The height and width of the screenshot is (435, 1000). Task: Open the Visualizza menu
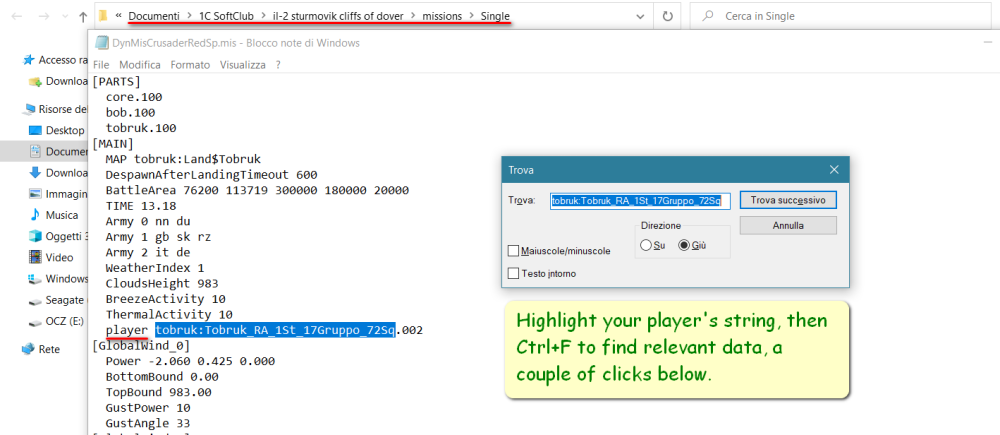242,64
